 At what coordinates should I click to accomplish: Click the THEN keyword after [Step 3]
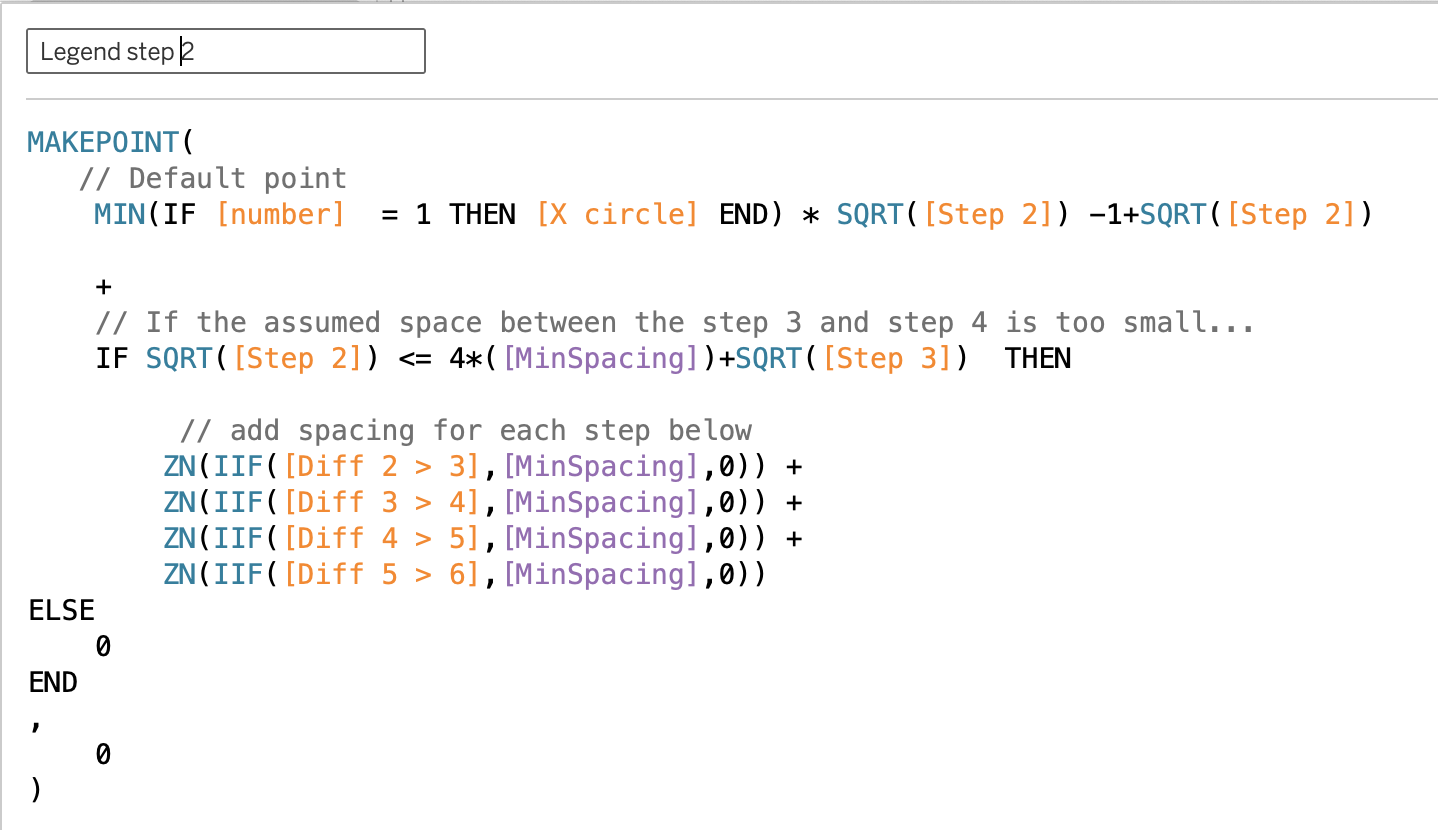click(1037, 358)
